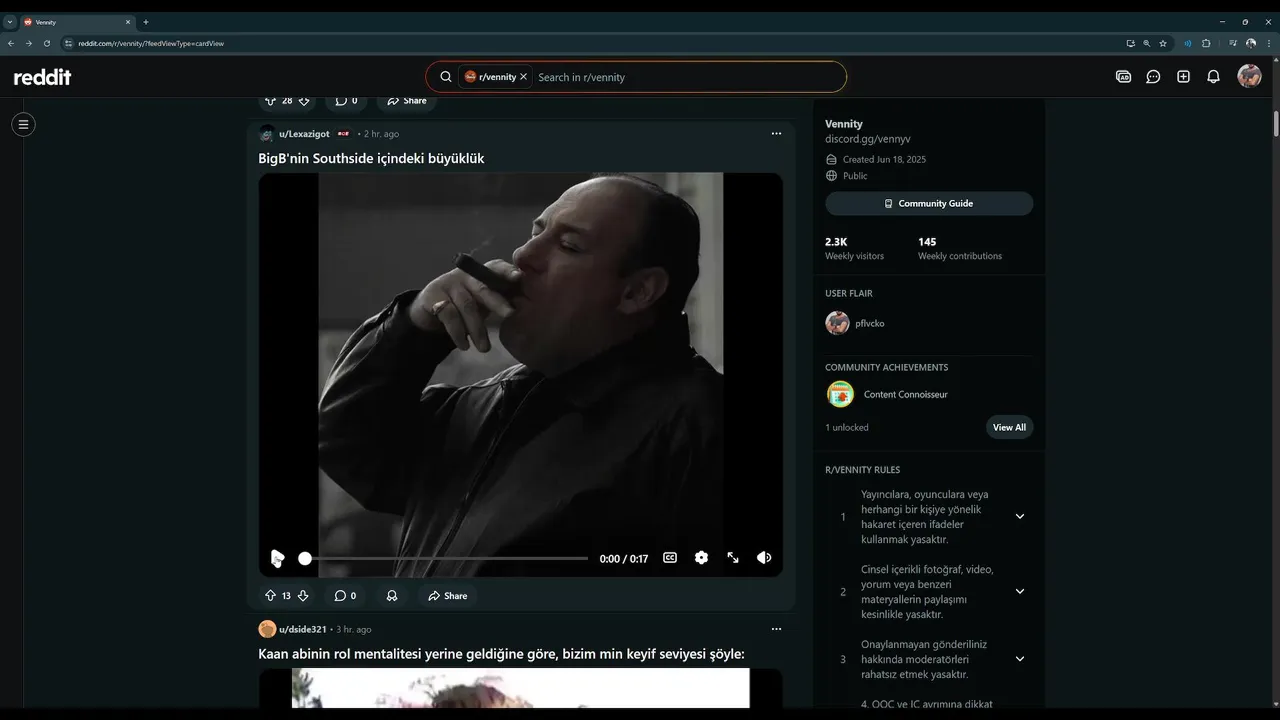Viewport: 1280px width, 720px height.
Task: Open comments on the 28-vote post
Action: pos(347,100)
